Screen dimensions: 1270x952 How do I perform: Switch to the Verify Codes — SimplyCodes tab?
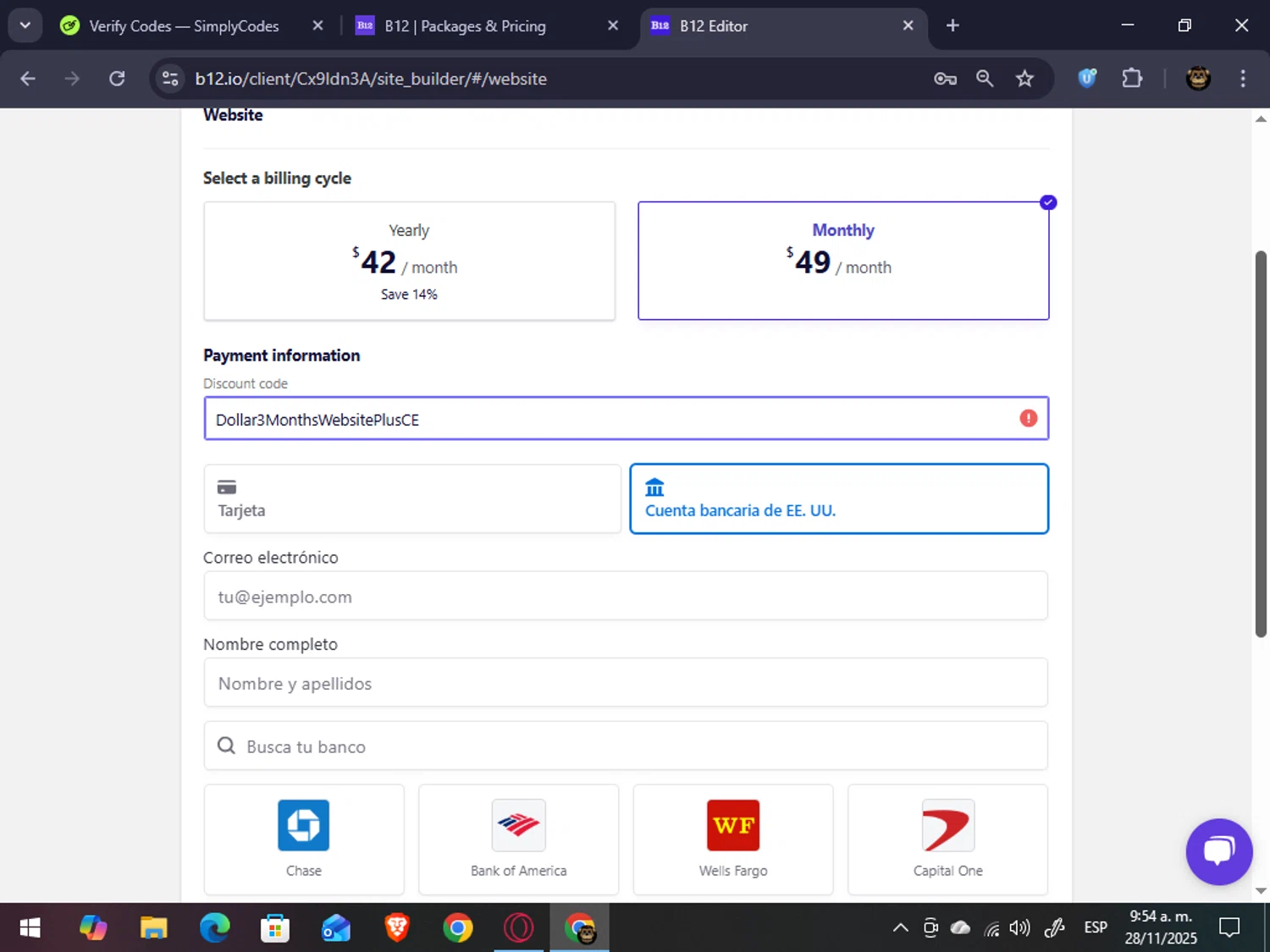[184, 26]
